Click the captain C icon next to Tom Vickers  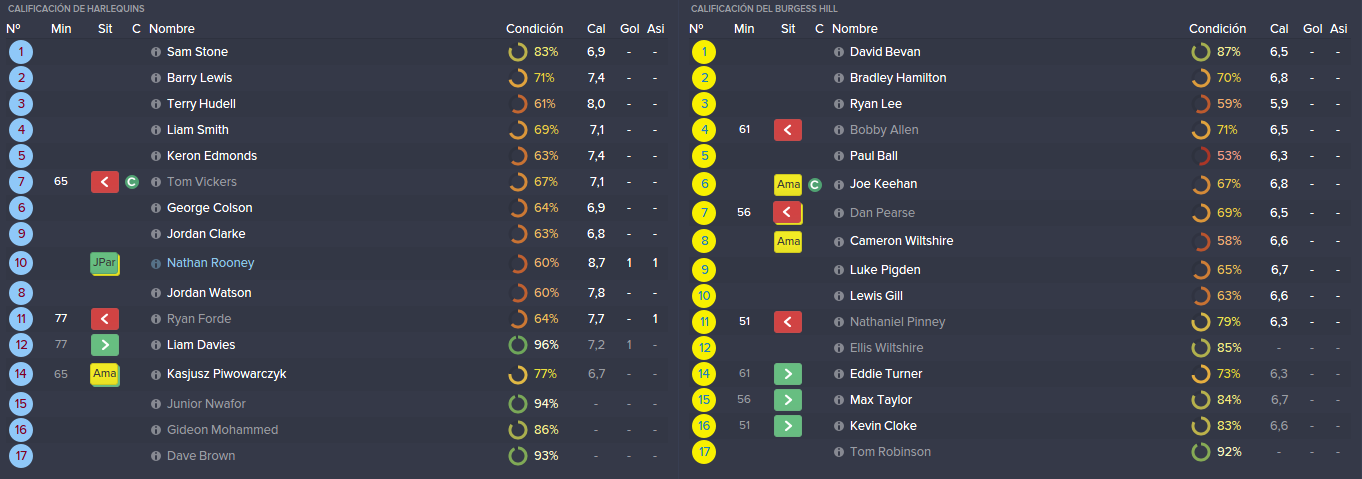click(132, 182)
